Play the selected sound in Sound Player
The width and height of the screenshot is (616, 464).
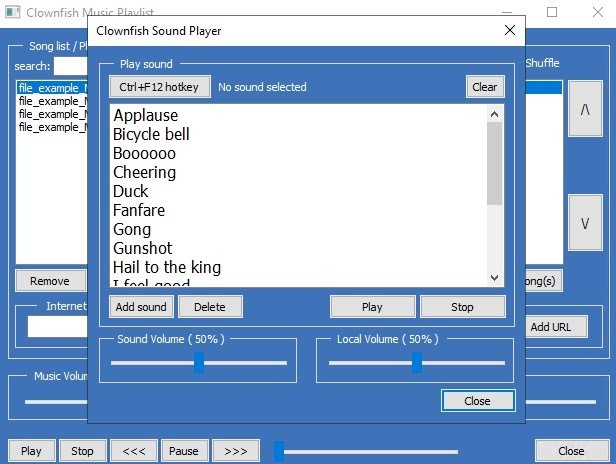click(372, 307)
